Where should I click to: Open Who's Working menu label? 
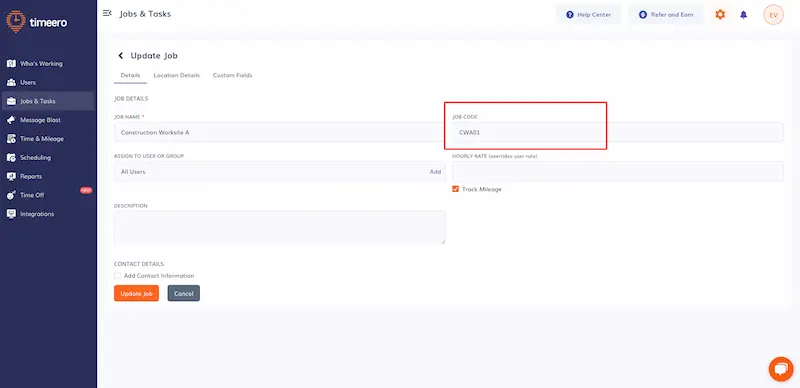[x=41, y=64]
